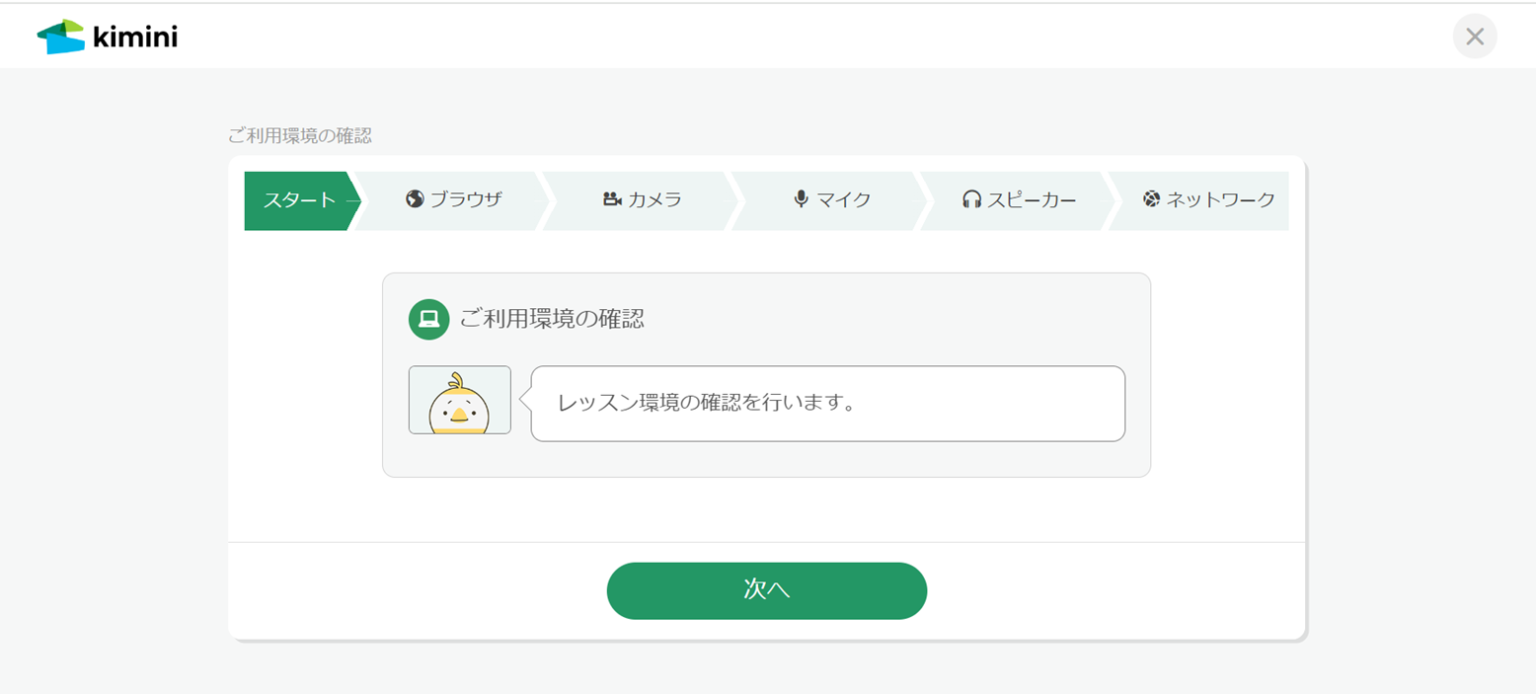Click the レッスン環境の確認を行います speech bubble

827,403
